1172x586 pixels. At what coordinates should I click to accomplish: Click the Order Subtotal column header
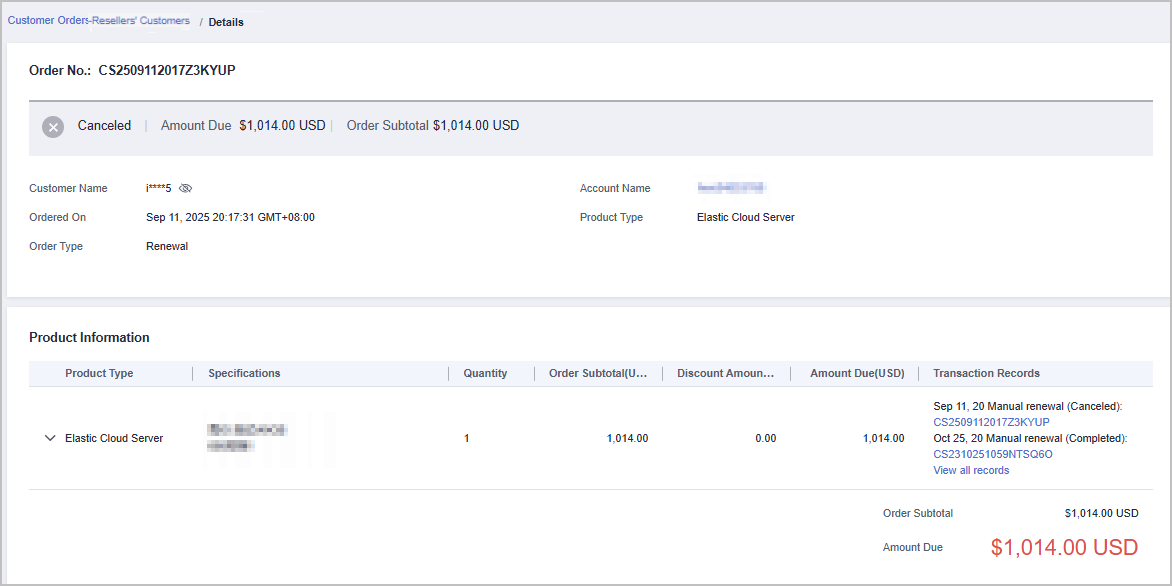[604, 373]
